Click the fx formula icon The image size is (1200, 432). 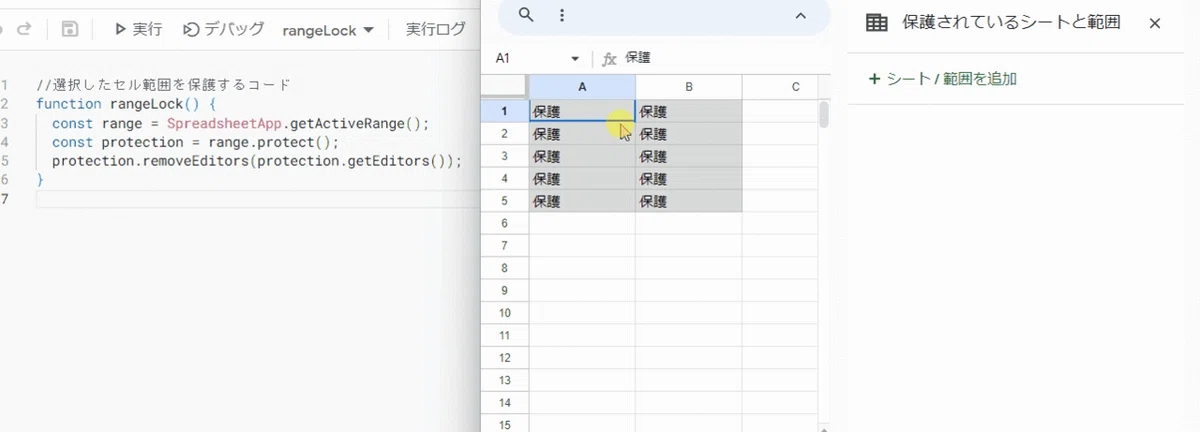(609, 59)
